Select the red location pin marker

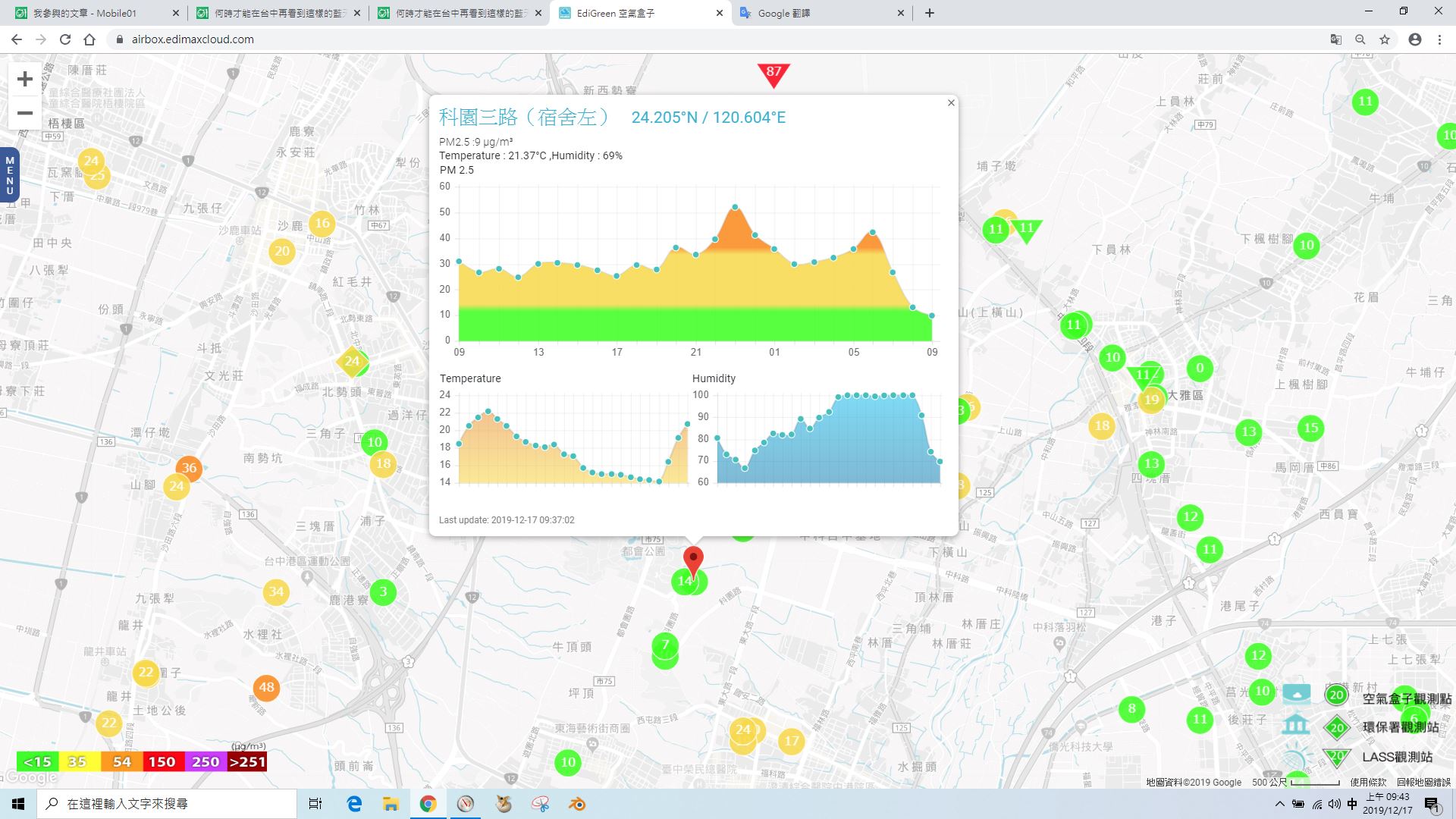pos(693,562)
